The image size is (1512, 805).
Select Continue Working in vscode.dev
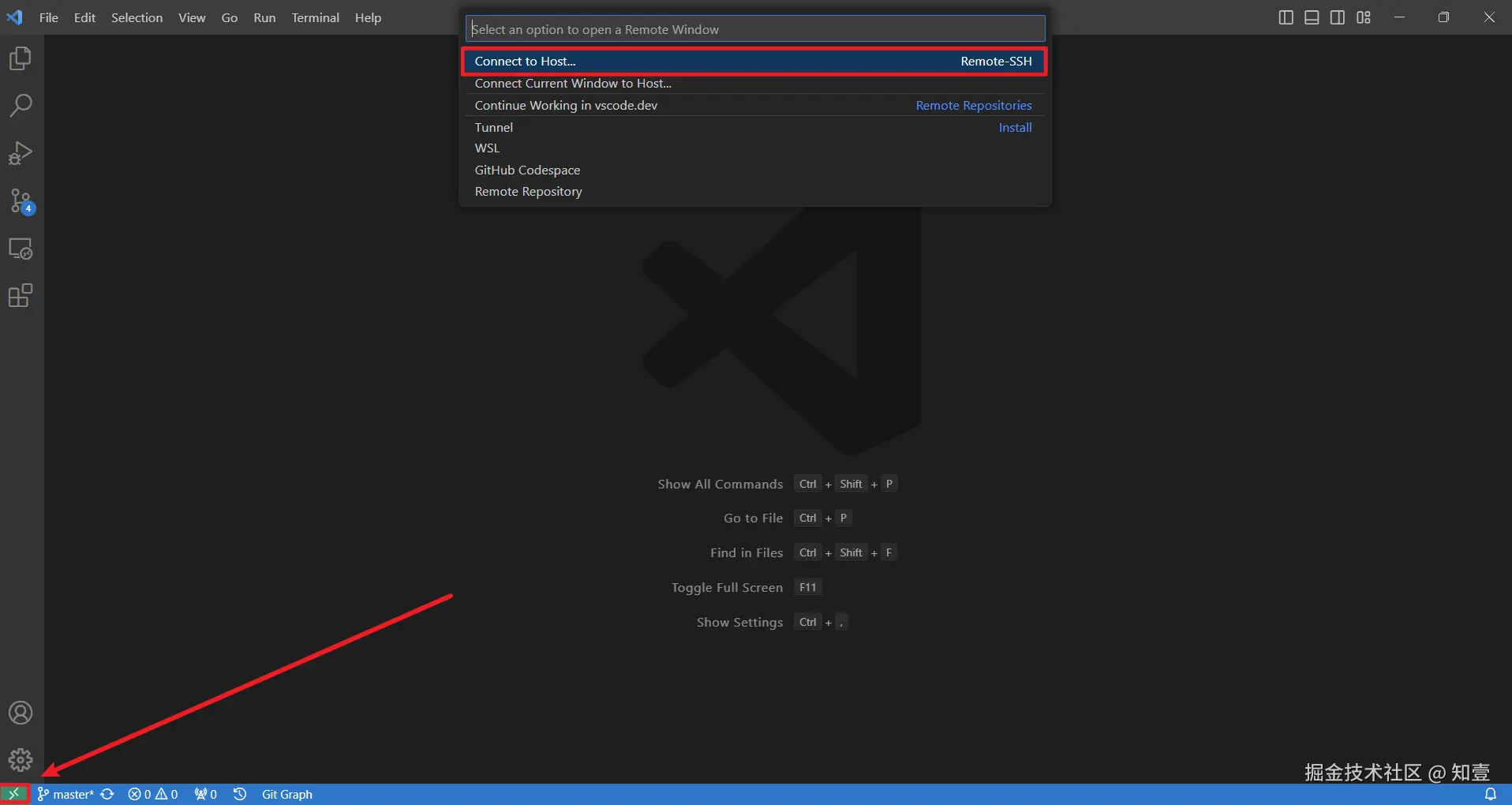tap(754, 105)
